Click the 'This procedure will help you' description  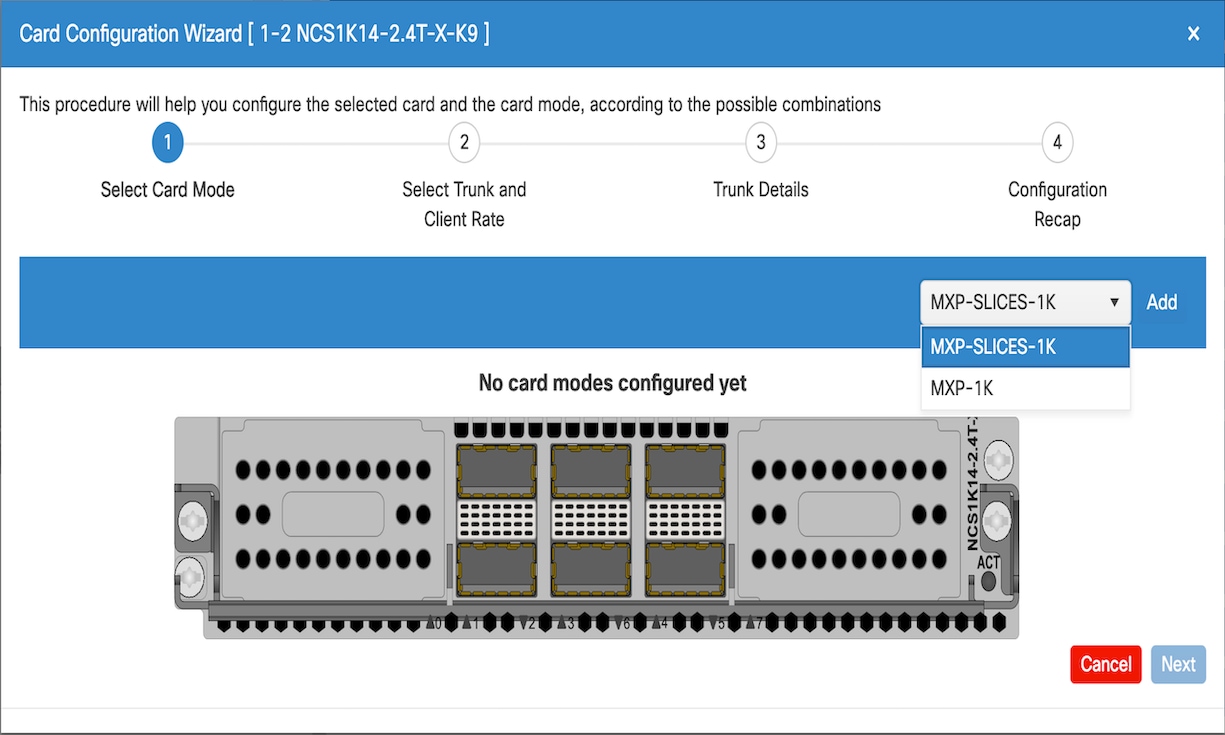pos(450,104)
